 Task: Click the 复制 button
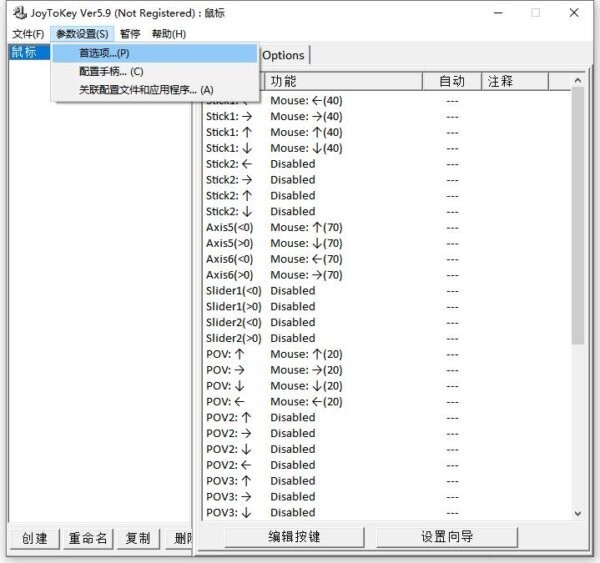138,539
